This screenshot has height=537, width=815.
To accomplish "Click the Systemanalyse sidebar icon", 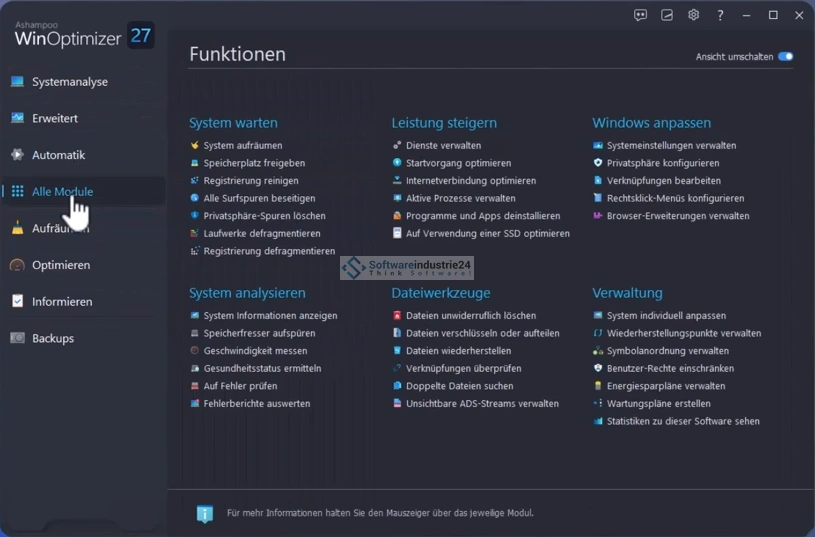I will coord(17,82).
